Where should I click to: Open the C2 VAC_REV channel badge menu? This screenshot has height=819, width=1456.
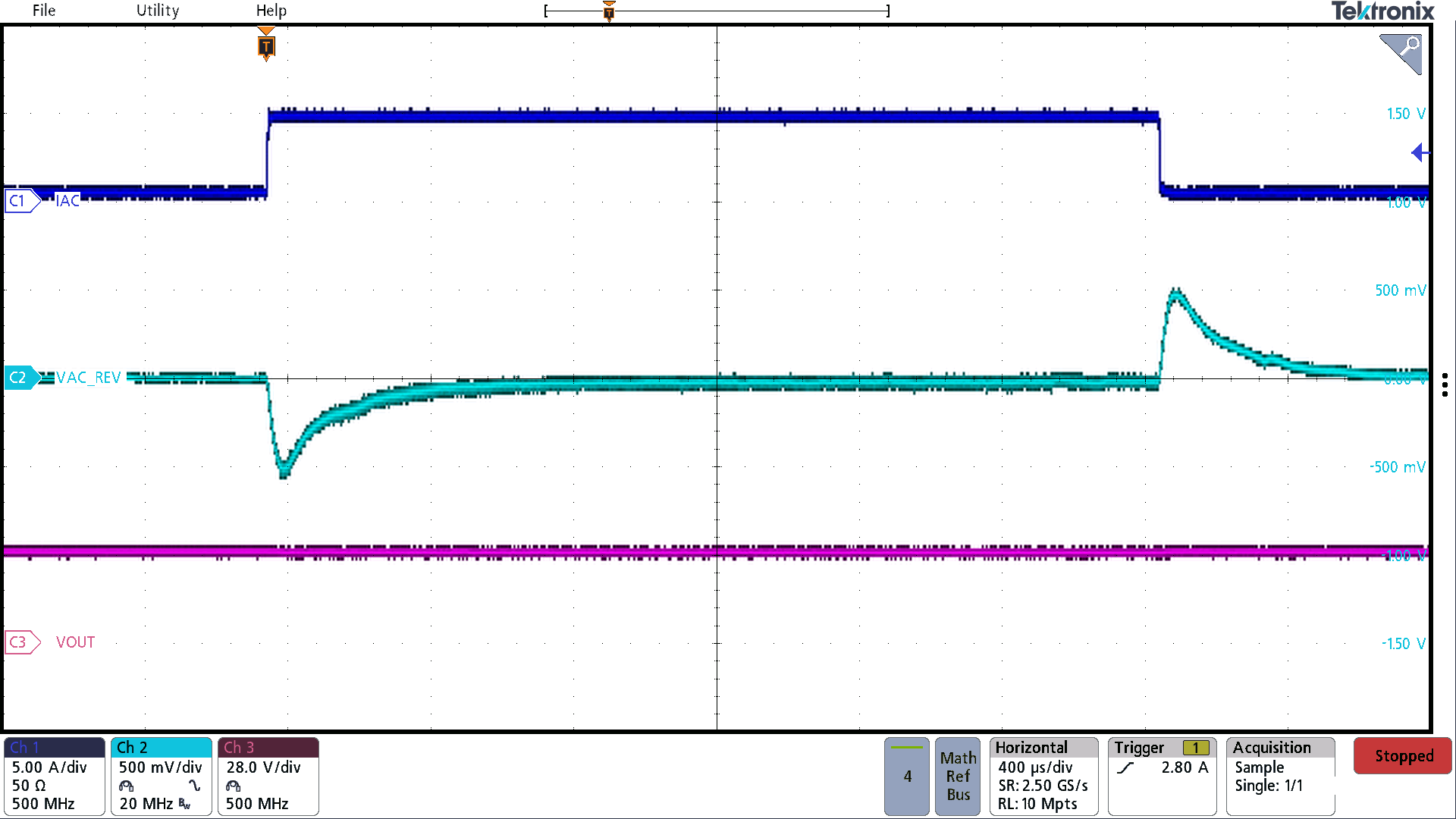tap(20, 377)
